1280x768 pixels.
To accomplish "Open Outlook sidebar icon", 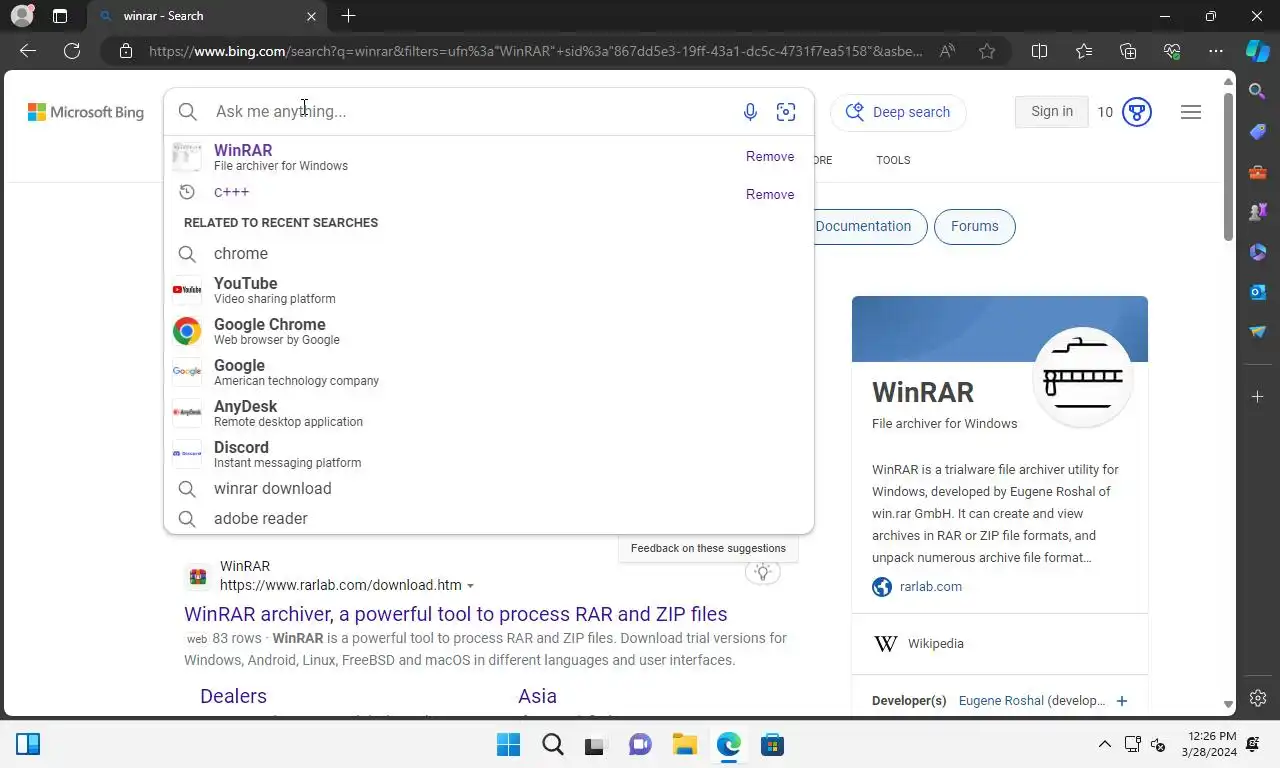I will (x=1258, y=292).
